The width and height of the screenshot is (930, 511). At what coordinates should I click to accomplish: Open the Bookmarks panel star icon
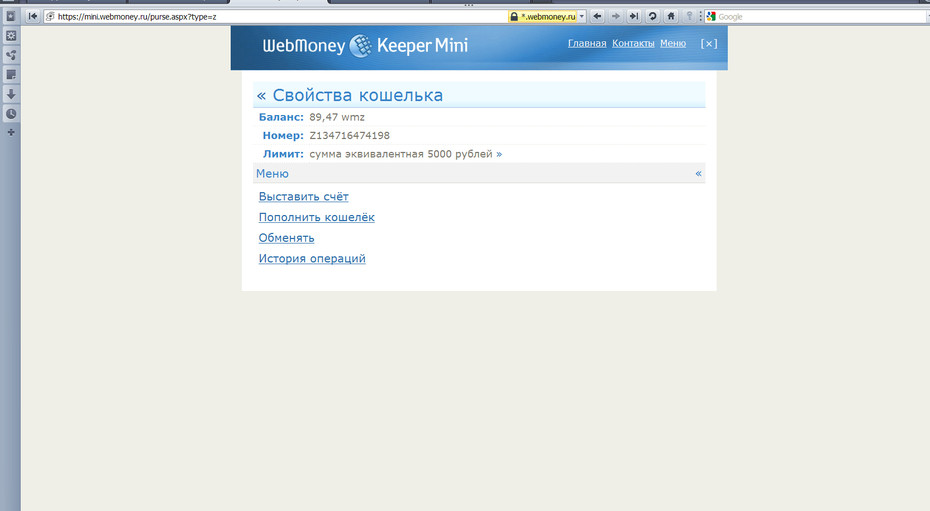tap(11, 17)
